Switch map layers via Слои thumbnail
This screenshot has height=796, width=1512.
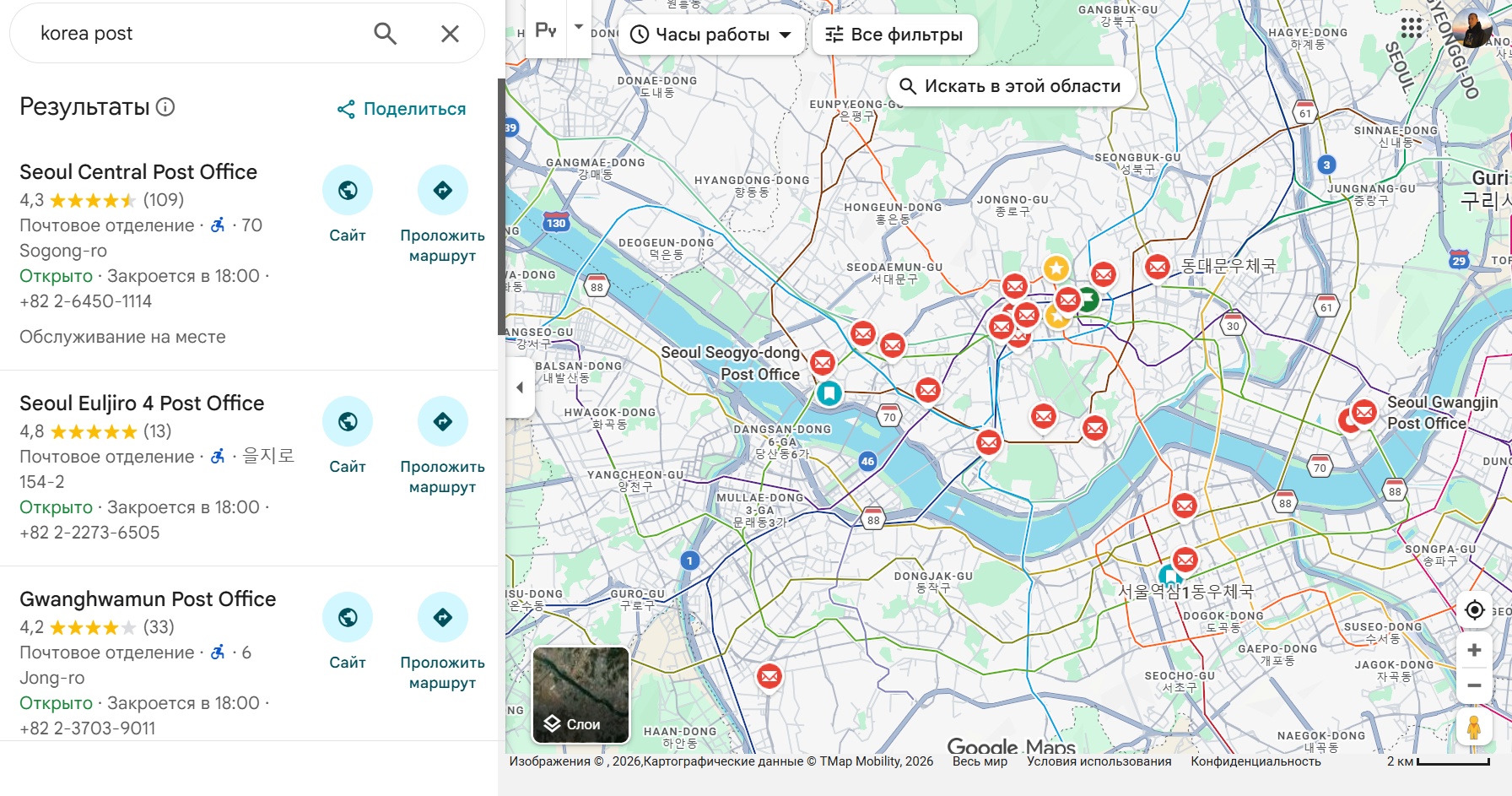pos(580,695)
